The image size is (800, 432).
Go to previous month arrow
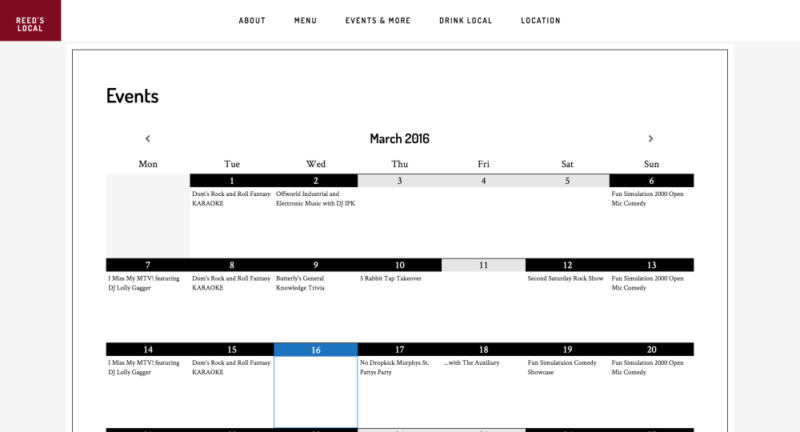point(148,139)
